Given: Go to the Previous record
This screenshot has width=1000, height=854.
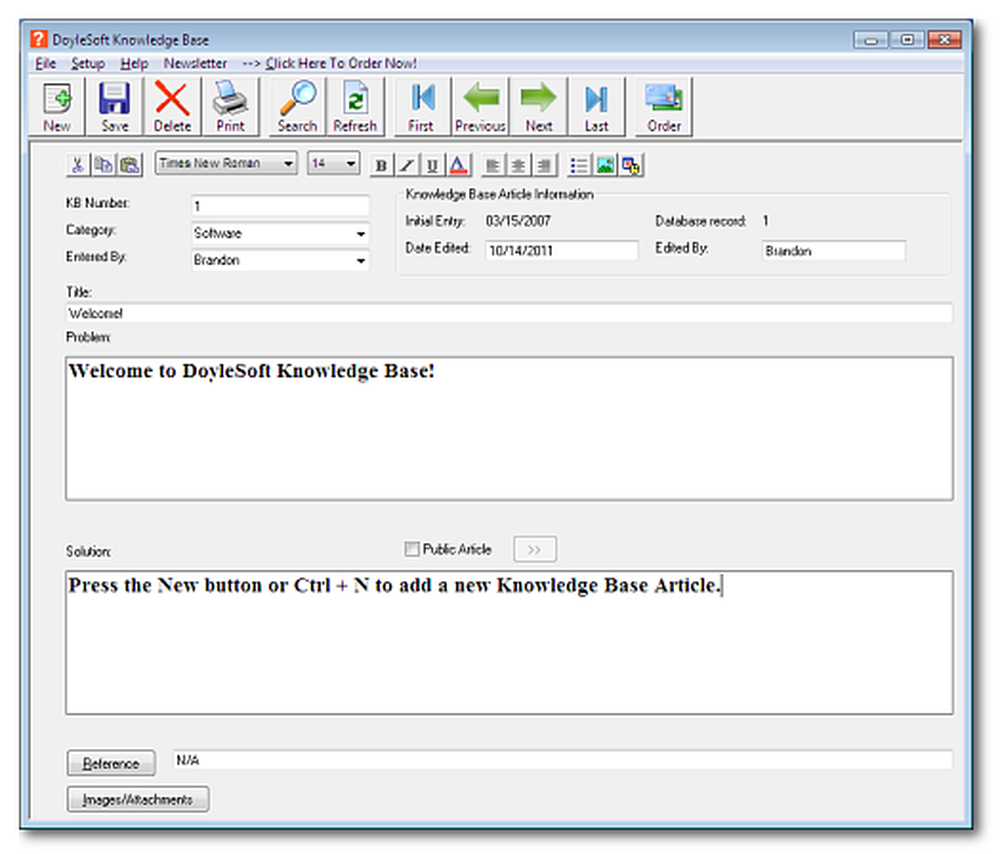Looking at the screenshot, I should pos(480,107).
